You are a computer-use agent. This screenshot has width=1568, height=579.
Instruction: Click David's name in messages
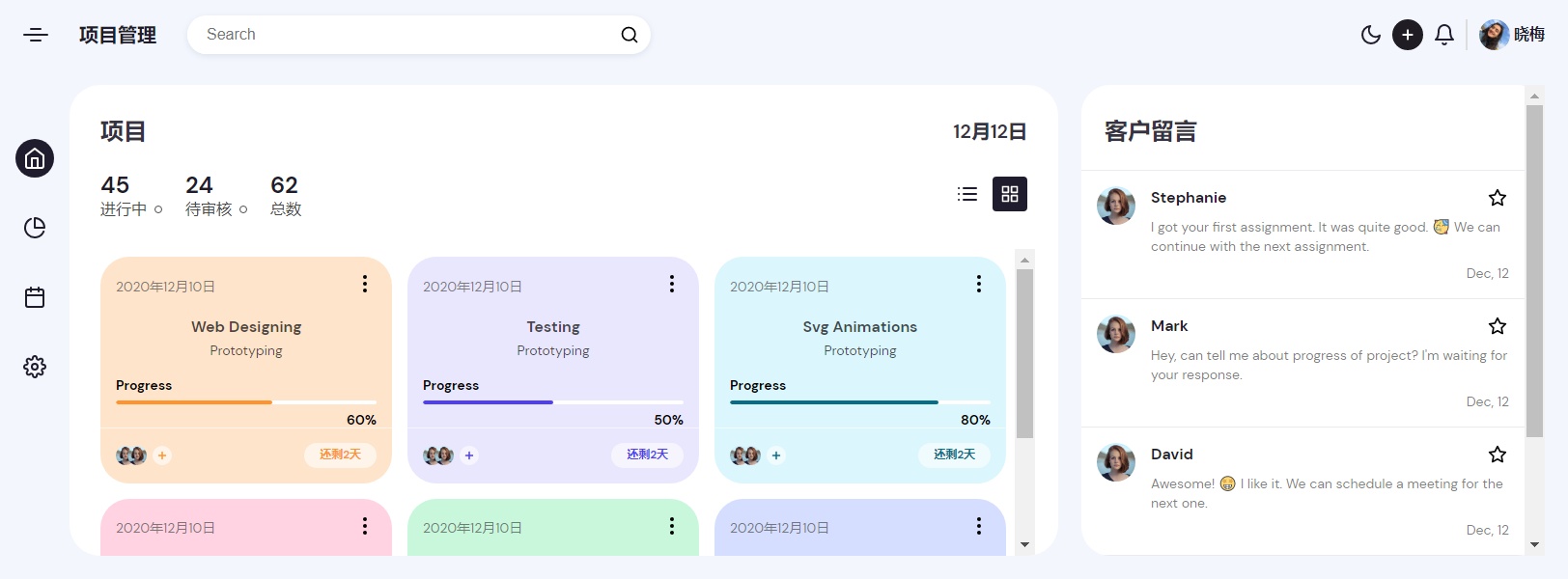click(x=1172, y=455)
